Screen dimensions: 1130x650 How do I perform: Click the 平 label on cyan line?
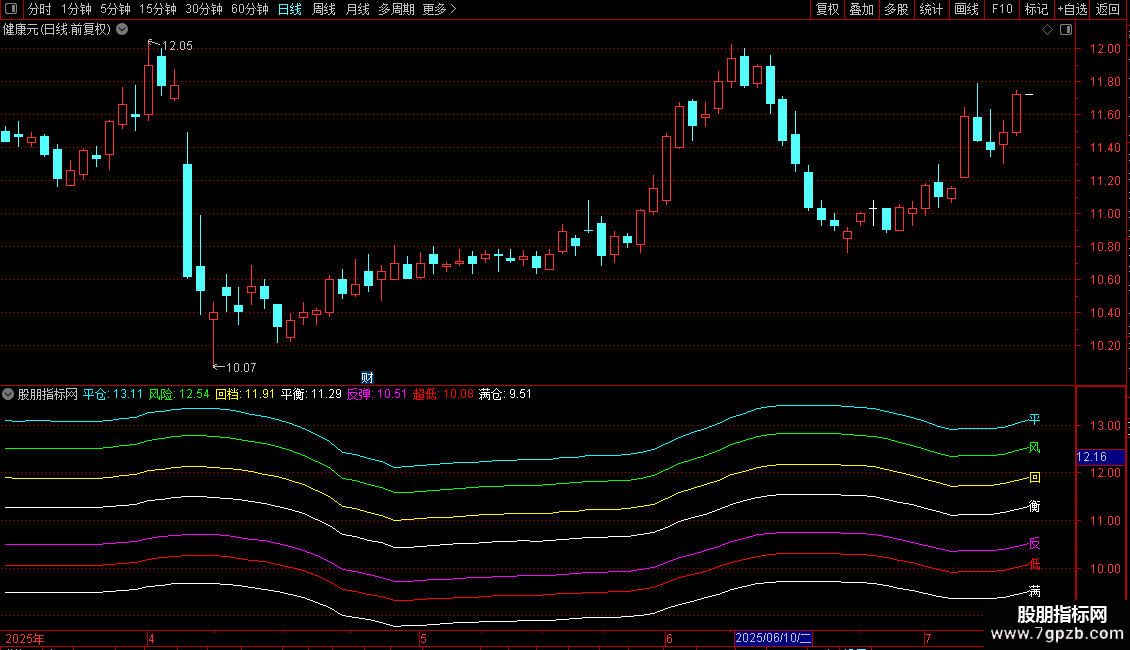coord(1034,419)
